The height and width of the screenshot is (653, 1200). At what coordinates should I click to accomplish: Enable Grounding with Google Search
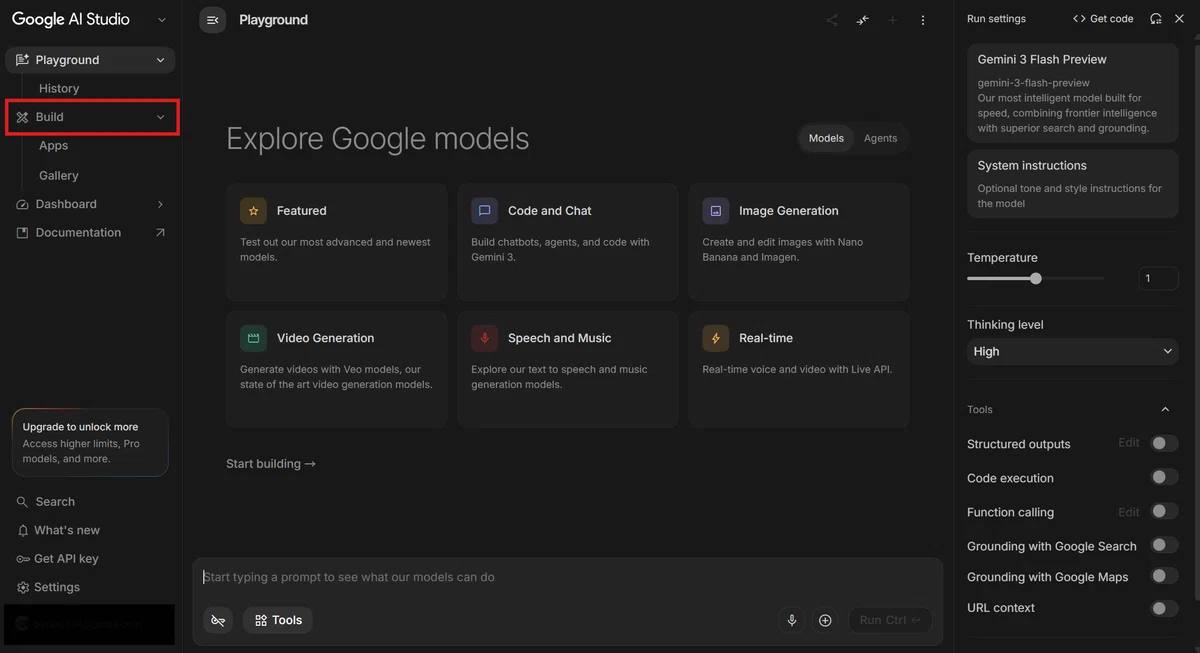click(1164, 545)
